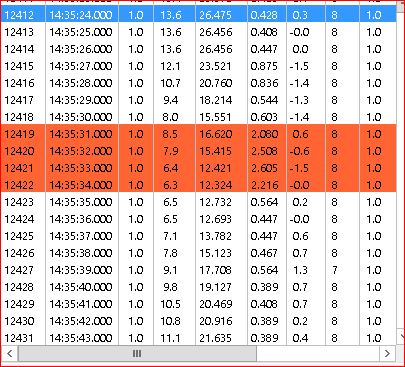Select timestamp 14:35:40.000 cell
The image size is (405, 367).
[81, 287]
